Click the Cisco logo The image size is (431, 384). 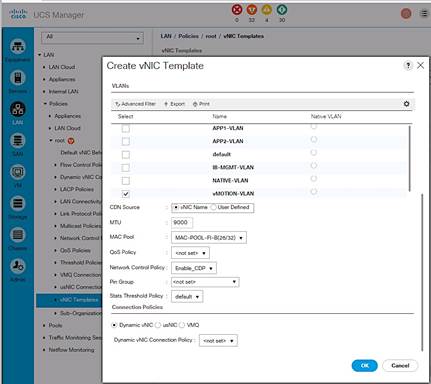coord(18,14)
